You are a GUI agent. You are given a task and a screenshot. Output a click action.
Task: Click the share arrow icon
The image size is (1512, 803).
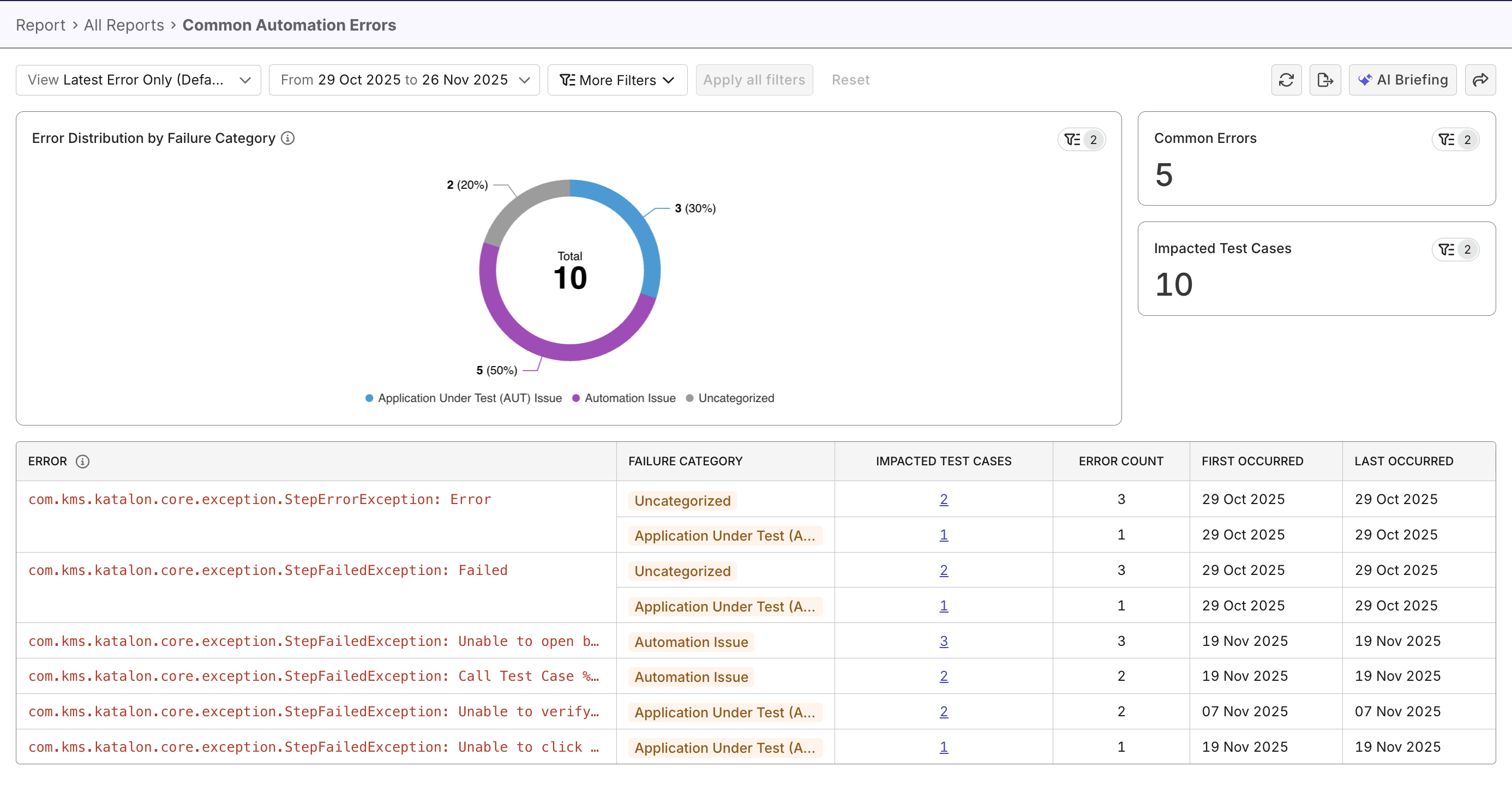pos(1480,80)
